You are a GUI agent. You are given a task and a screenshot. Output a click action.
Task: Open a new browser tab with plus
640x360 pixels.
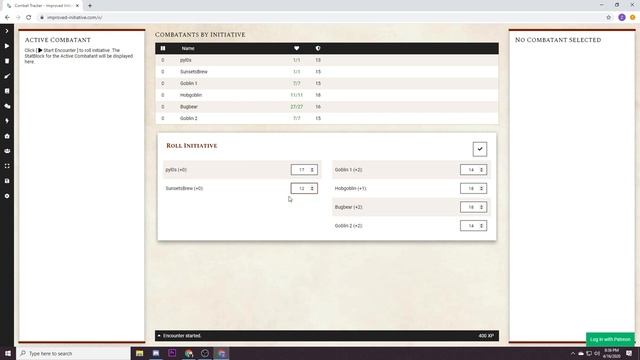(90, 6)
